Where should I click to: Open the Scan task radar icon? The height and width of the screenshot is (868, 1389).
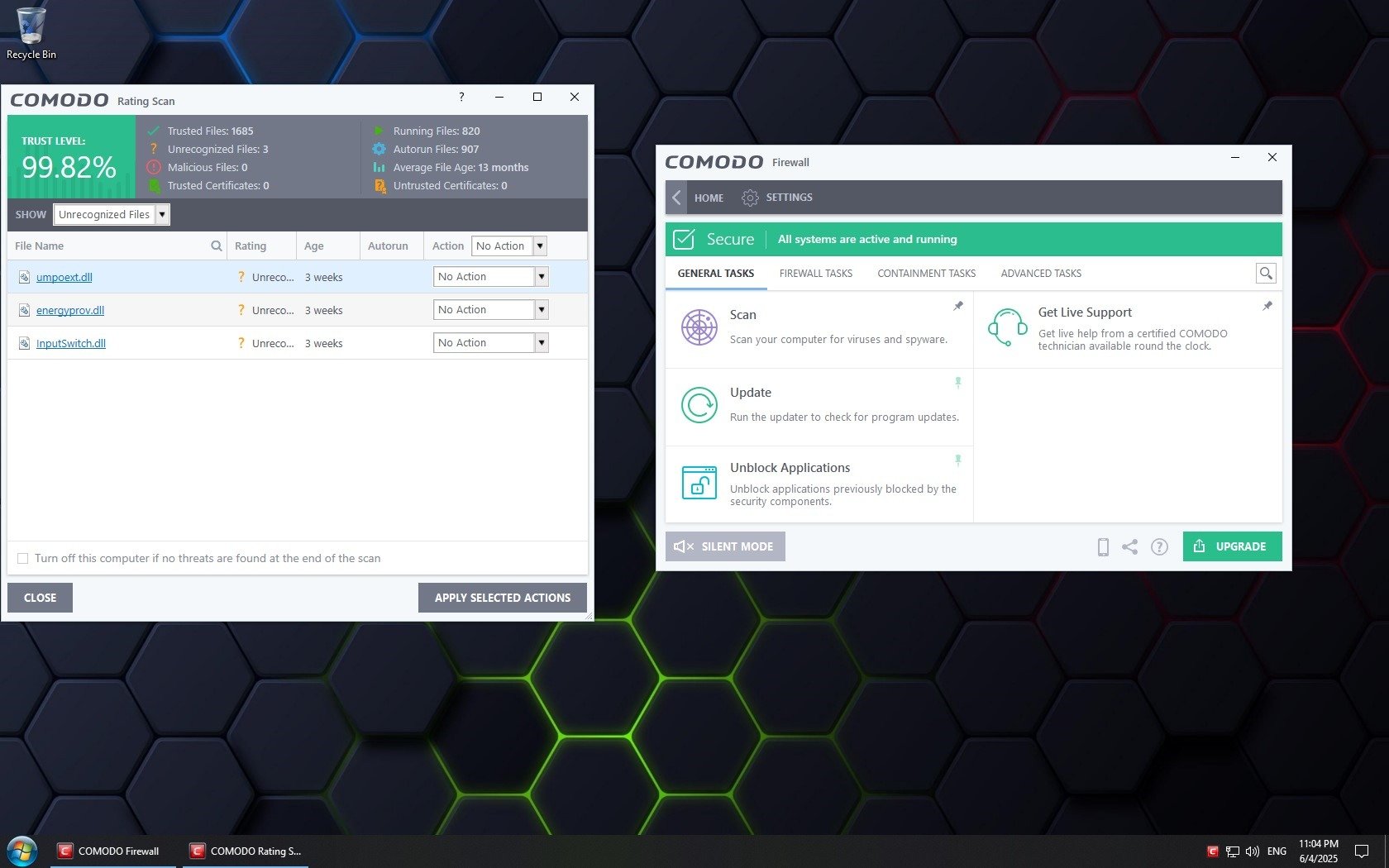pyautogui.click(x=699, y=327)
